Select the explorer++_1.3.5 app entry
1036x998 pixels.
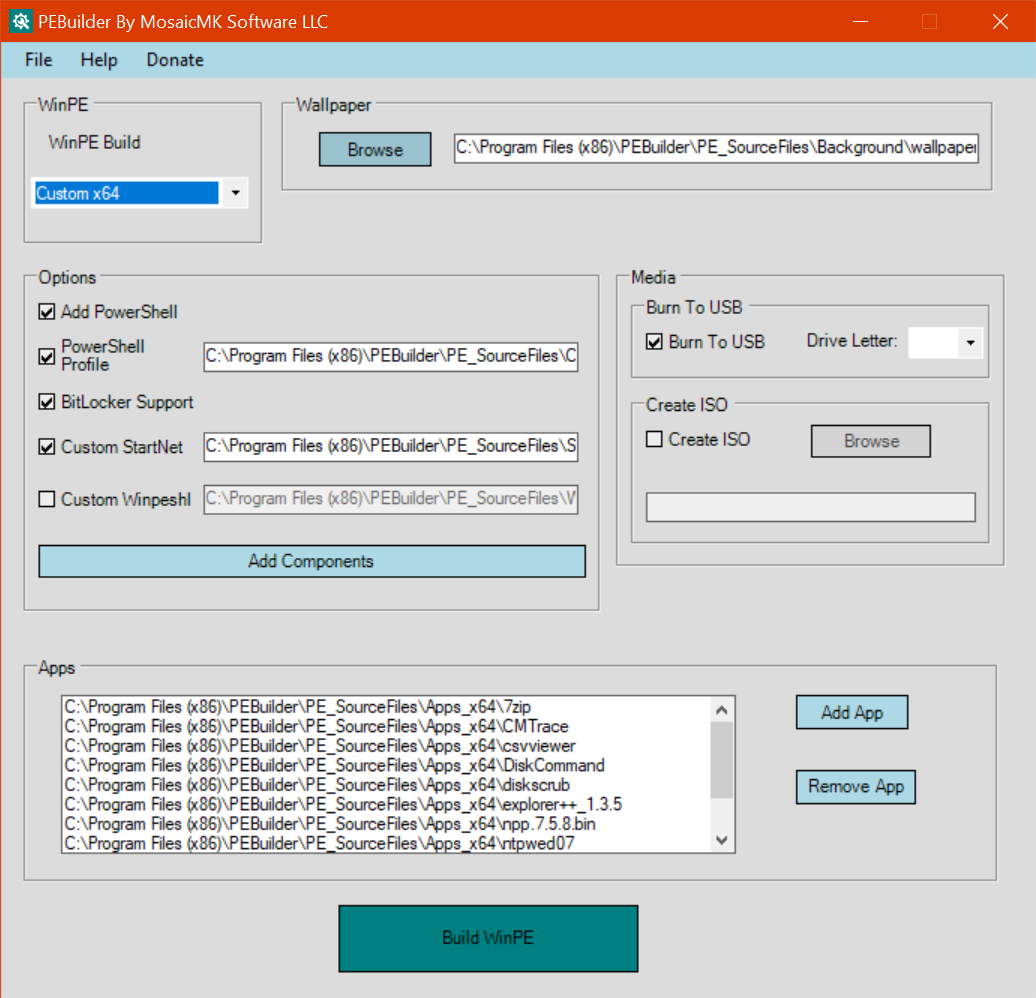(387, 804)
